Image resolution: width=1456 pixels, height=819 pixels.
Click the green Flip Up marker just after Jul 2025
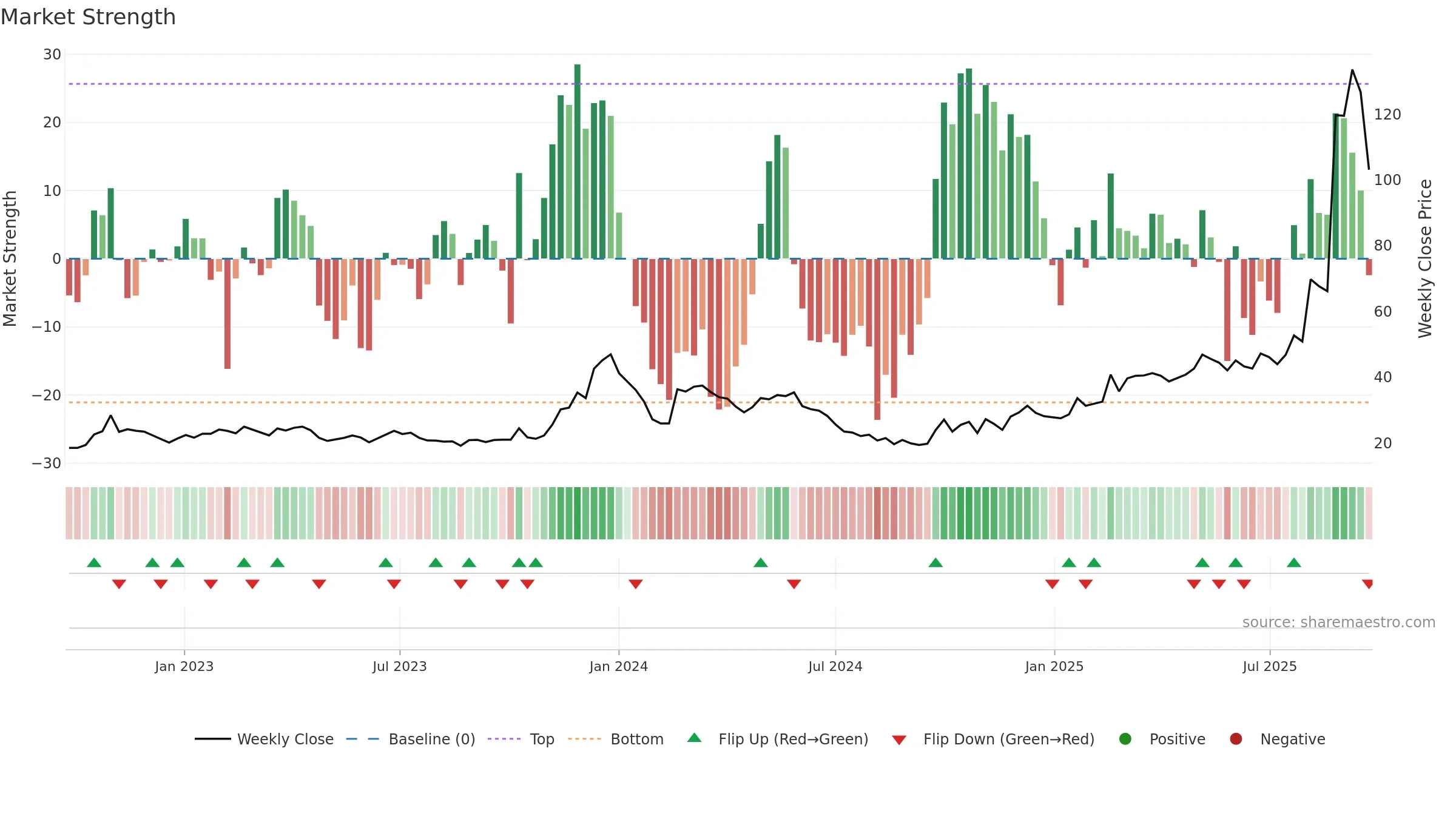(1294, 562)
